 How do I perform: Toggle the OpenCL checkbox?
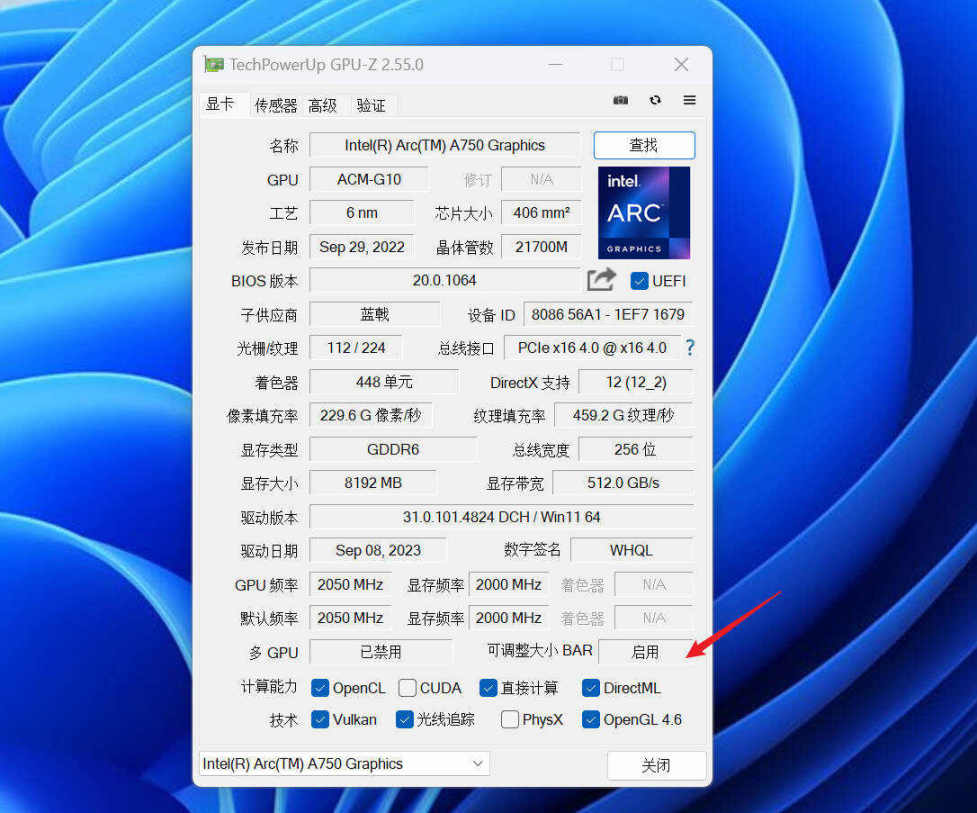click(320, 688)
